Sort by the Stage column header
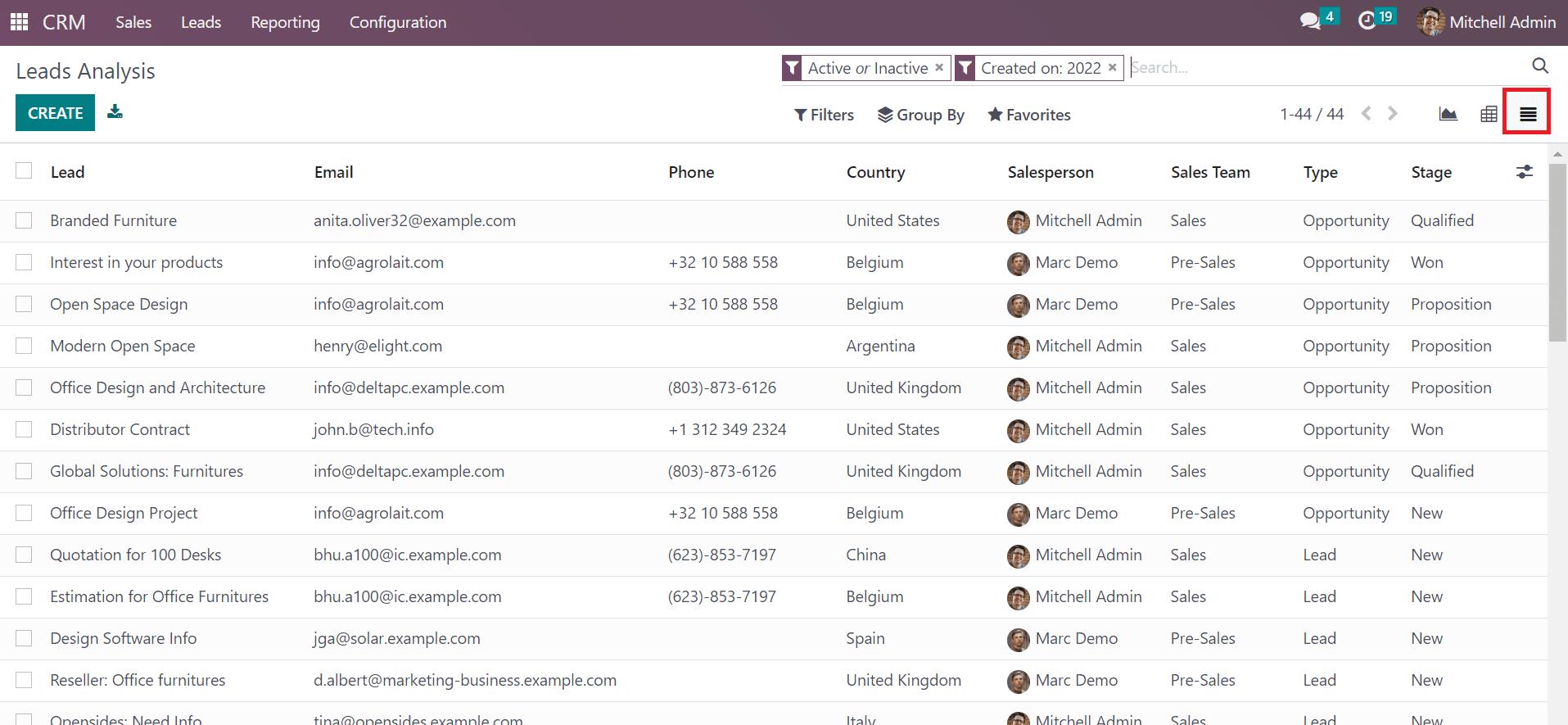This screenshot has height=725, width=1568. click(1431, 172)
